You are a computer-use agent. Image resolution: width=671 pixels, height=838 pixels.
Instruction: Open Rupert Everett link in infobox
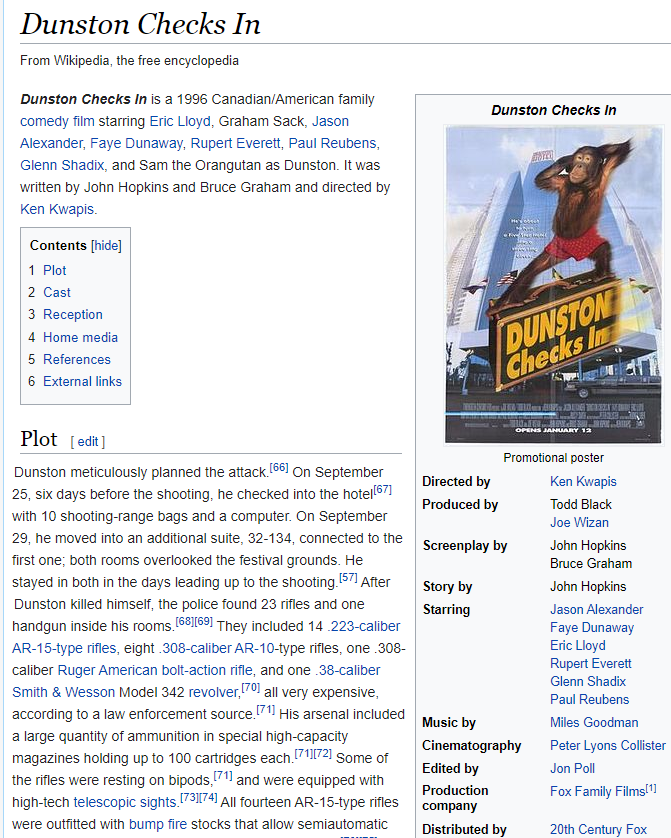tap(591, 664)
